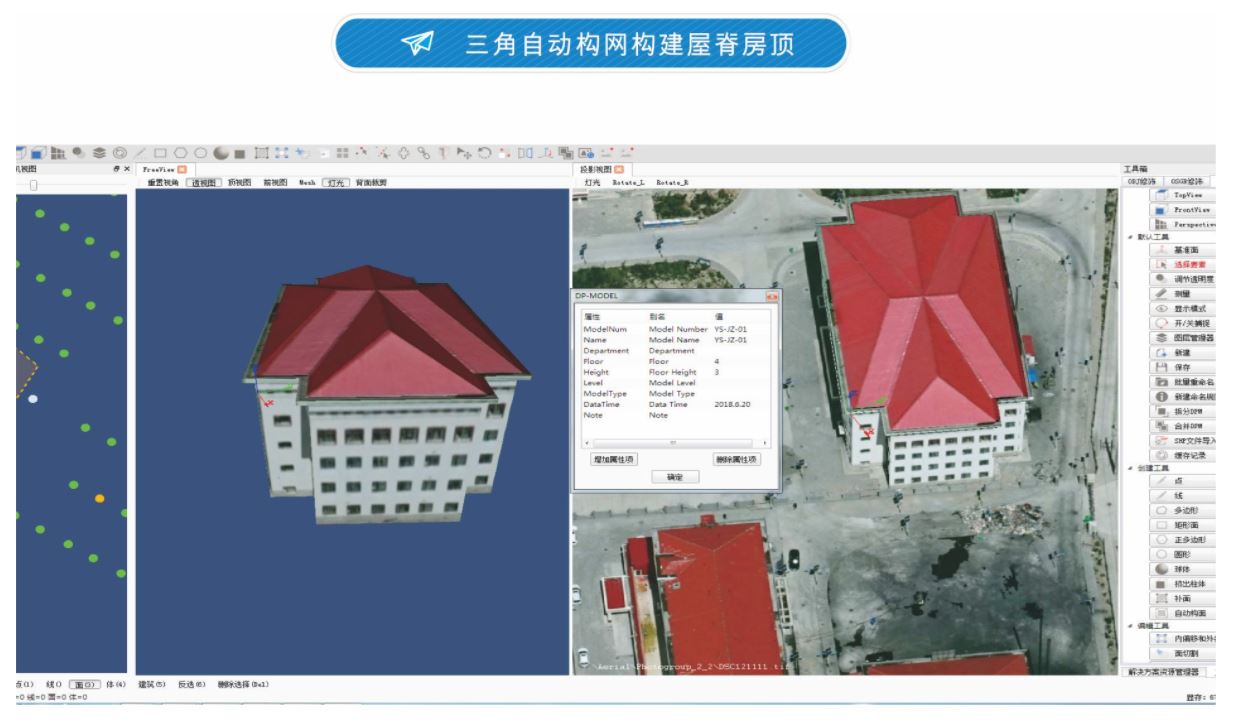
Task: Click 删除选择 delete selection in the status bar
Action: pos(243,685)
